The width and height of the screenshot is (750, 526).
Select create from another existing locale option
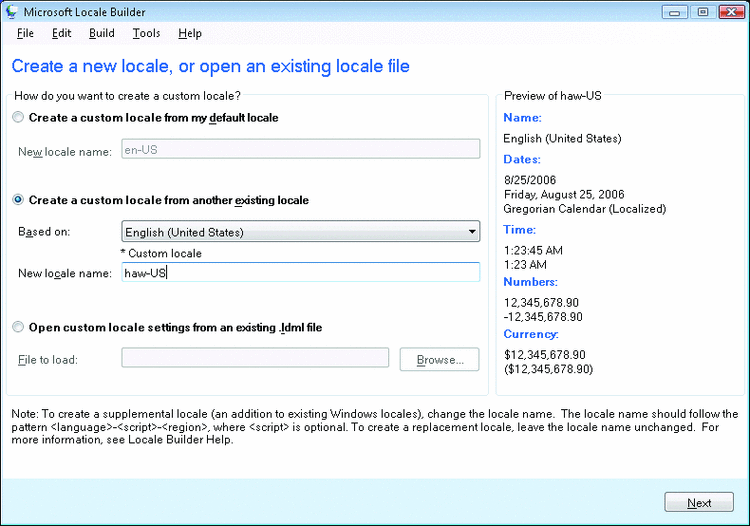[18, 199]
